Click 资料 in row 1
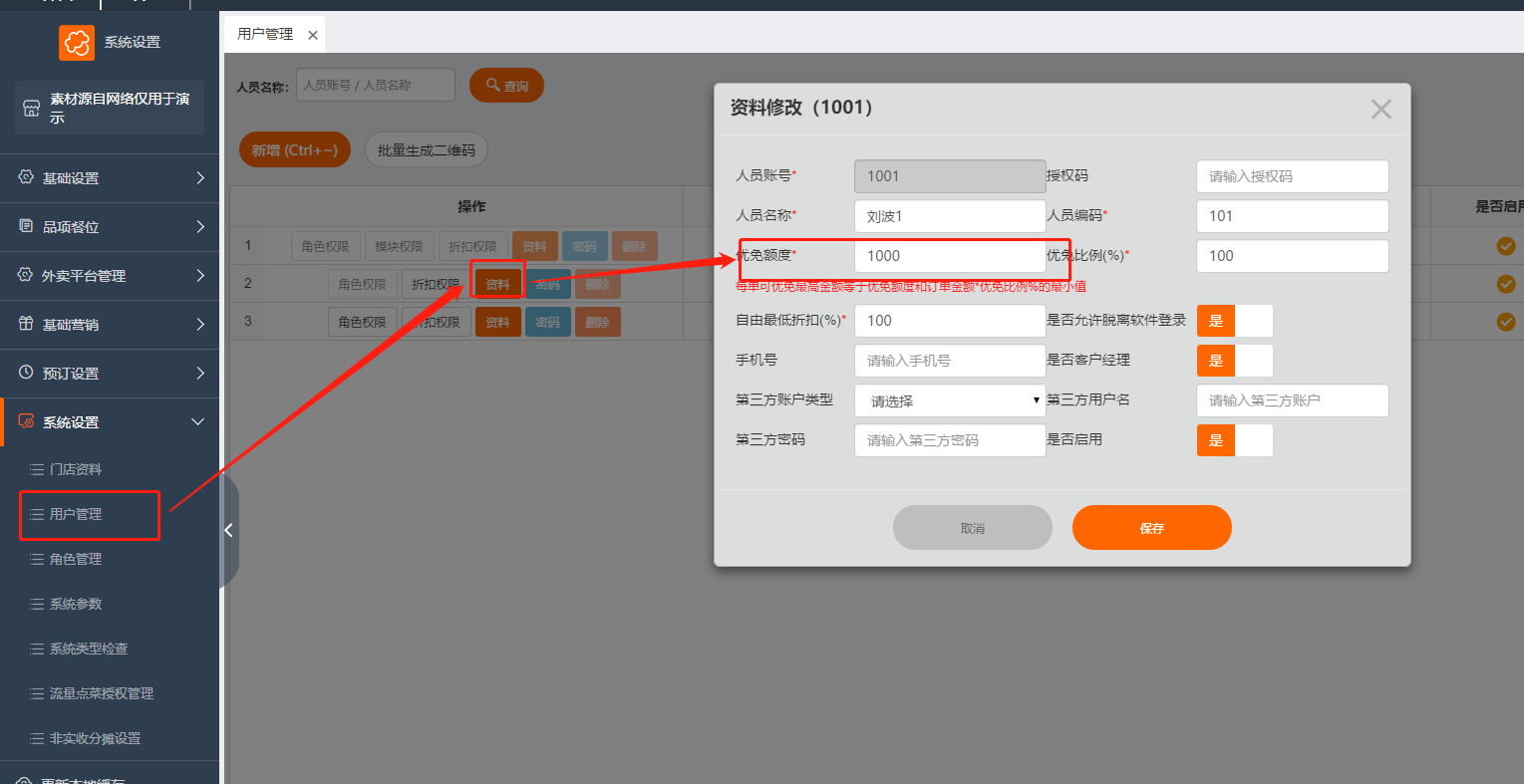The width and height of the screenshot is (1524, 784). pos(535,246)
